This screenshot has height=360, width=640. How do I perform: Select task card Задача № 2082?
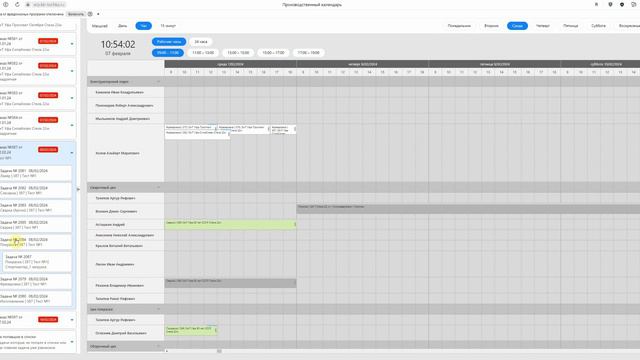click(36, 190)
